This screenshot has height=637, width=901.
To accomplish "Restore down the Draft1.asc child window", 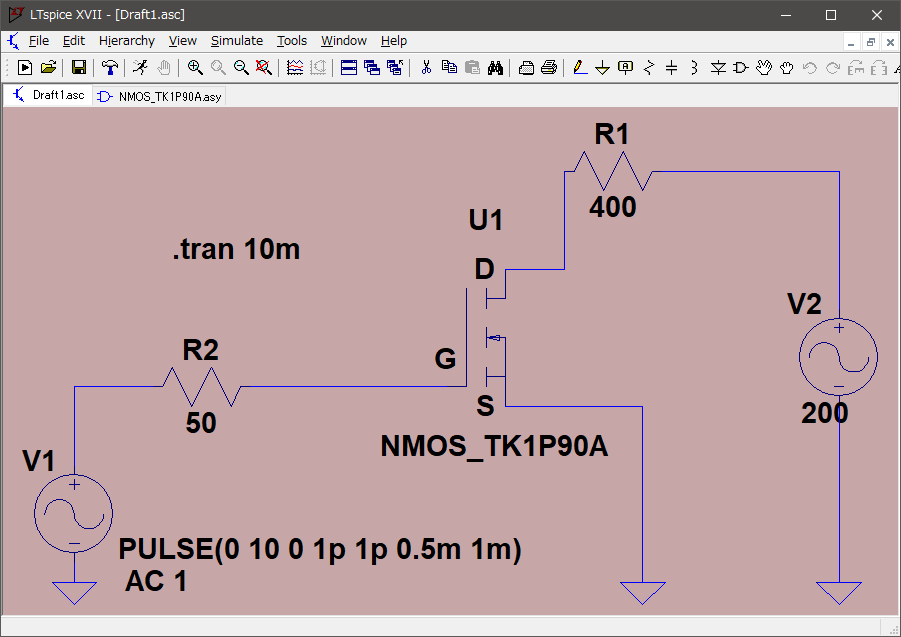I will [x=871, y=42].
